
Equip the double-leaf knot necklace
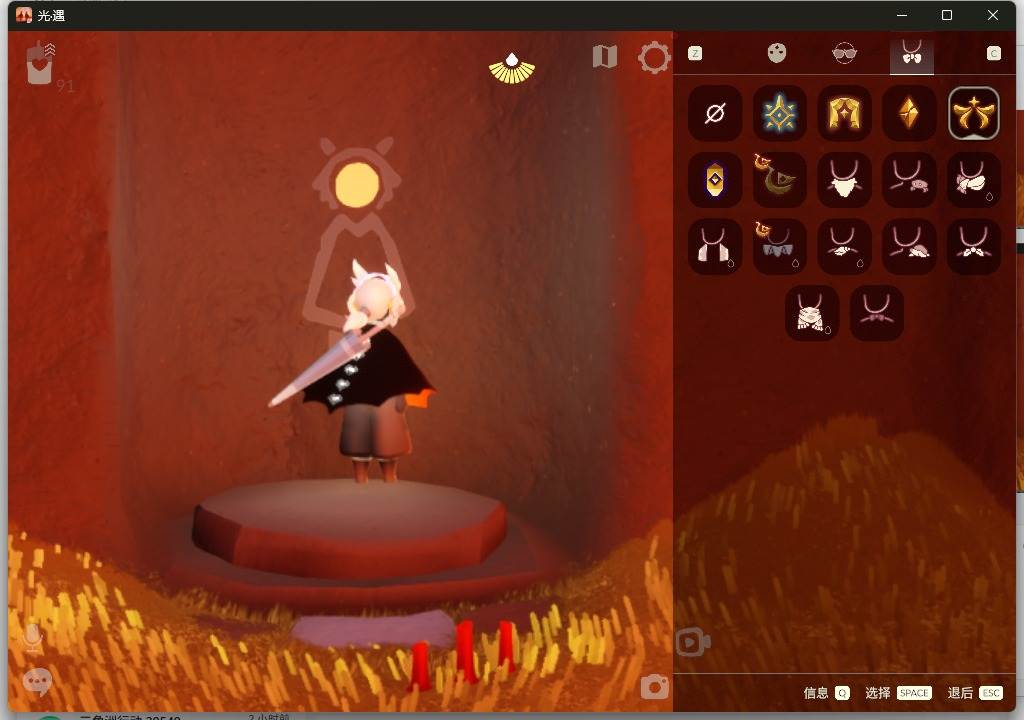coord(973,246)
